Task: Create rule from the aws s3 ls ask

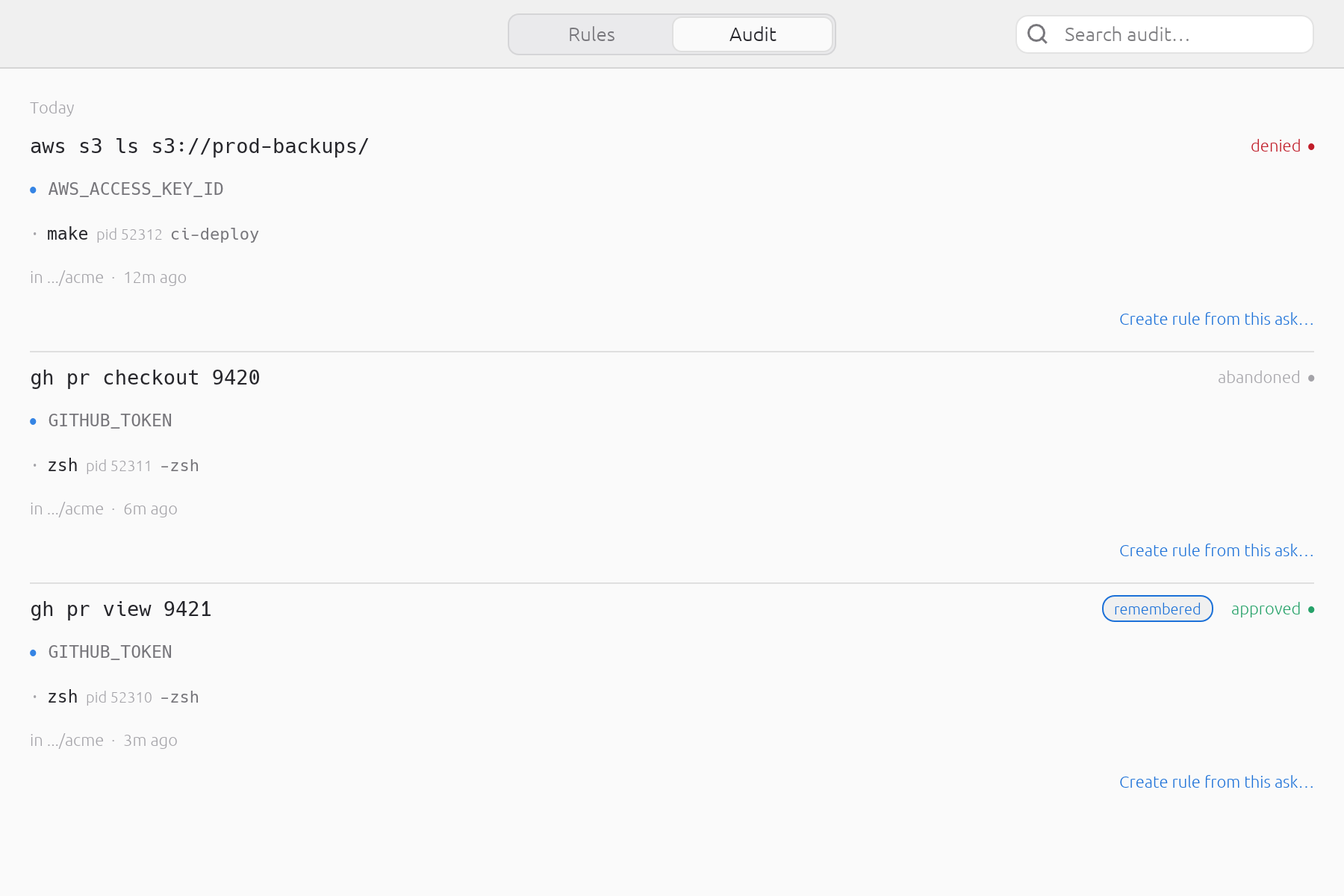Action: [x=1216, y=320]
